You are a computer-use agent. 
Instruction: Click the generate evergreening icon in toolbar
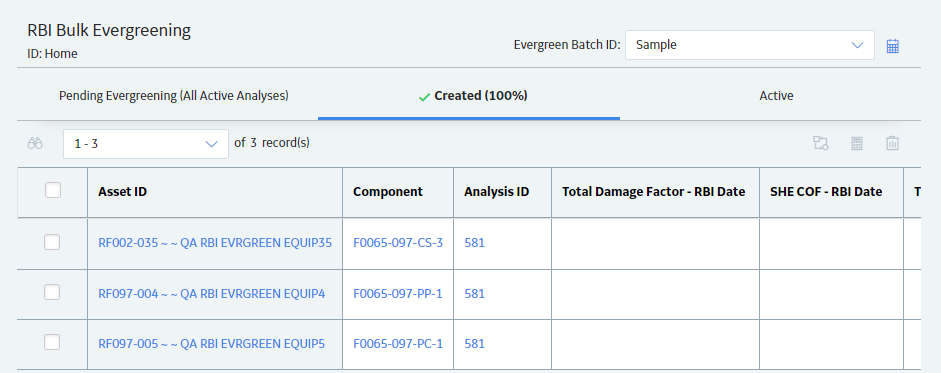click(x=820, y=143)
